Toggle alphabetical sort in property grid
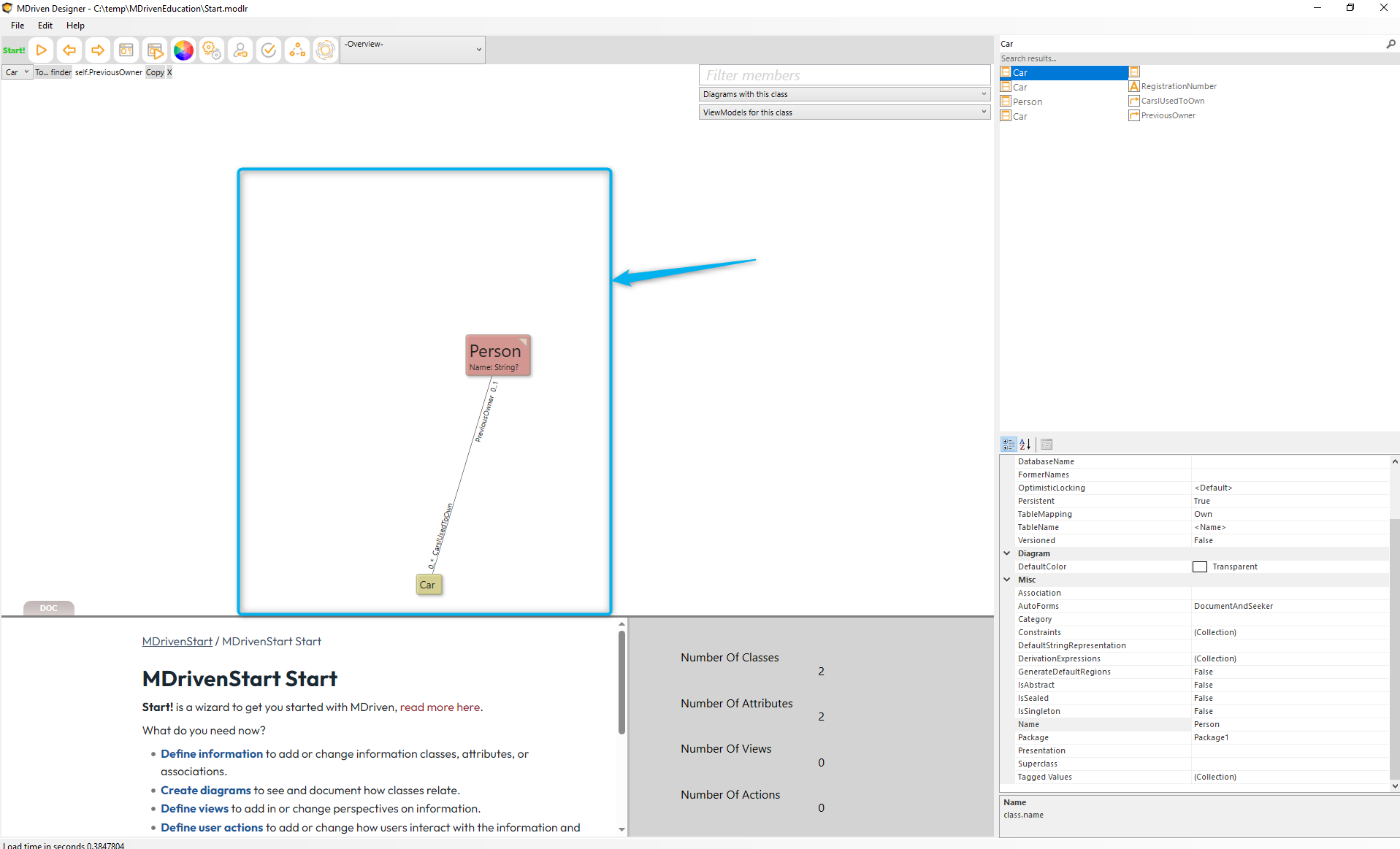1400x849 pixels. point(1025,444)
